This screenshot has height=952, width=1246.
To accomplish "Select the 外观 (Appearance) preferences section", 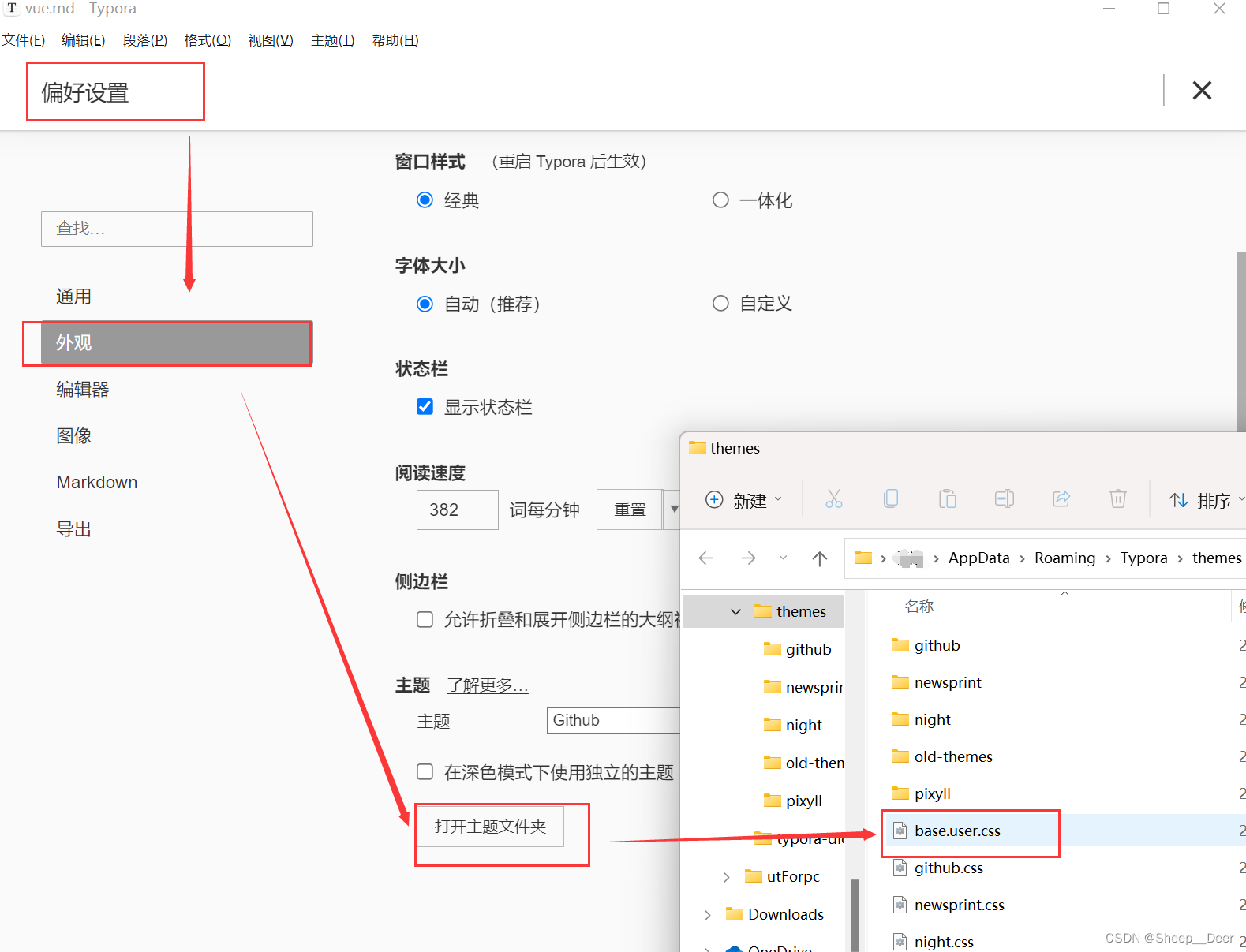I will pos(177,343).
